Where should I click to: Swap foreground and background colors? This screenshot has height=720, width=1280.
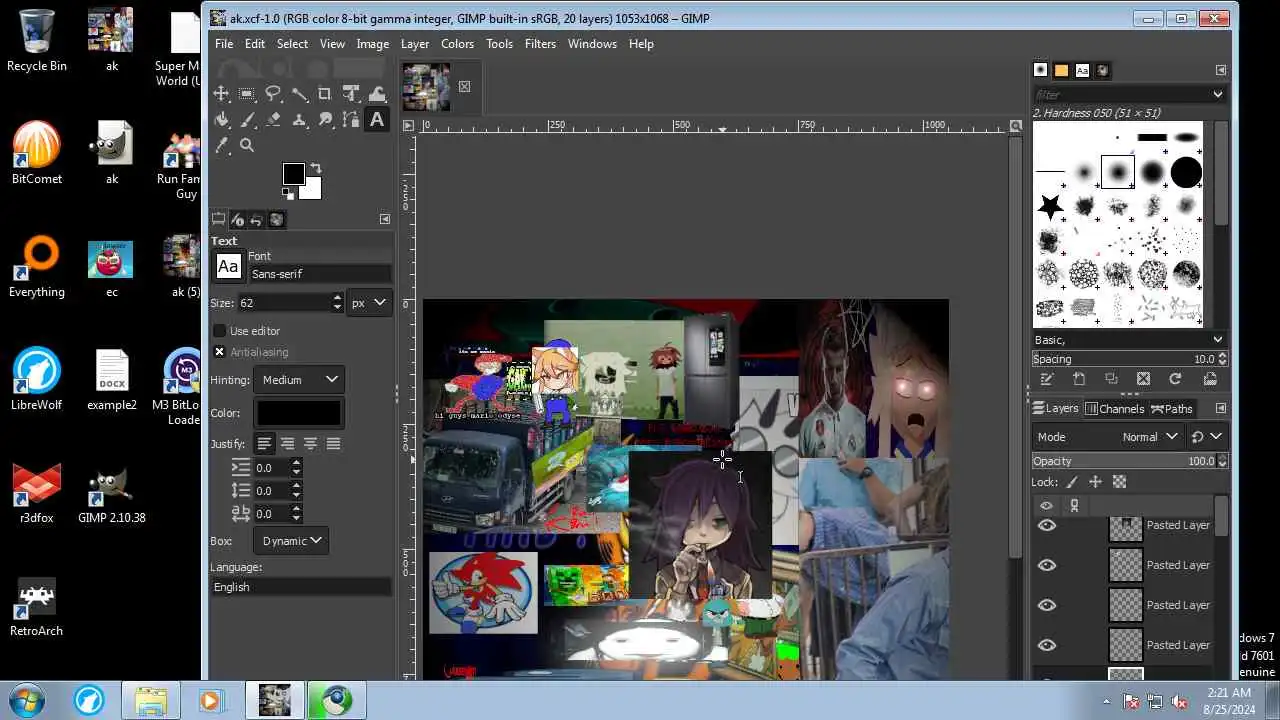point(316,168)
